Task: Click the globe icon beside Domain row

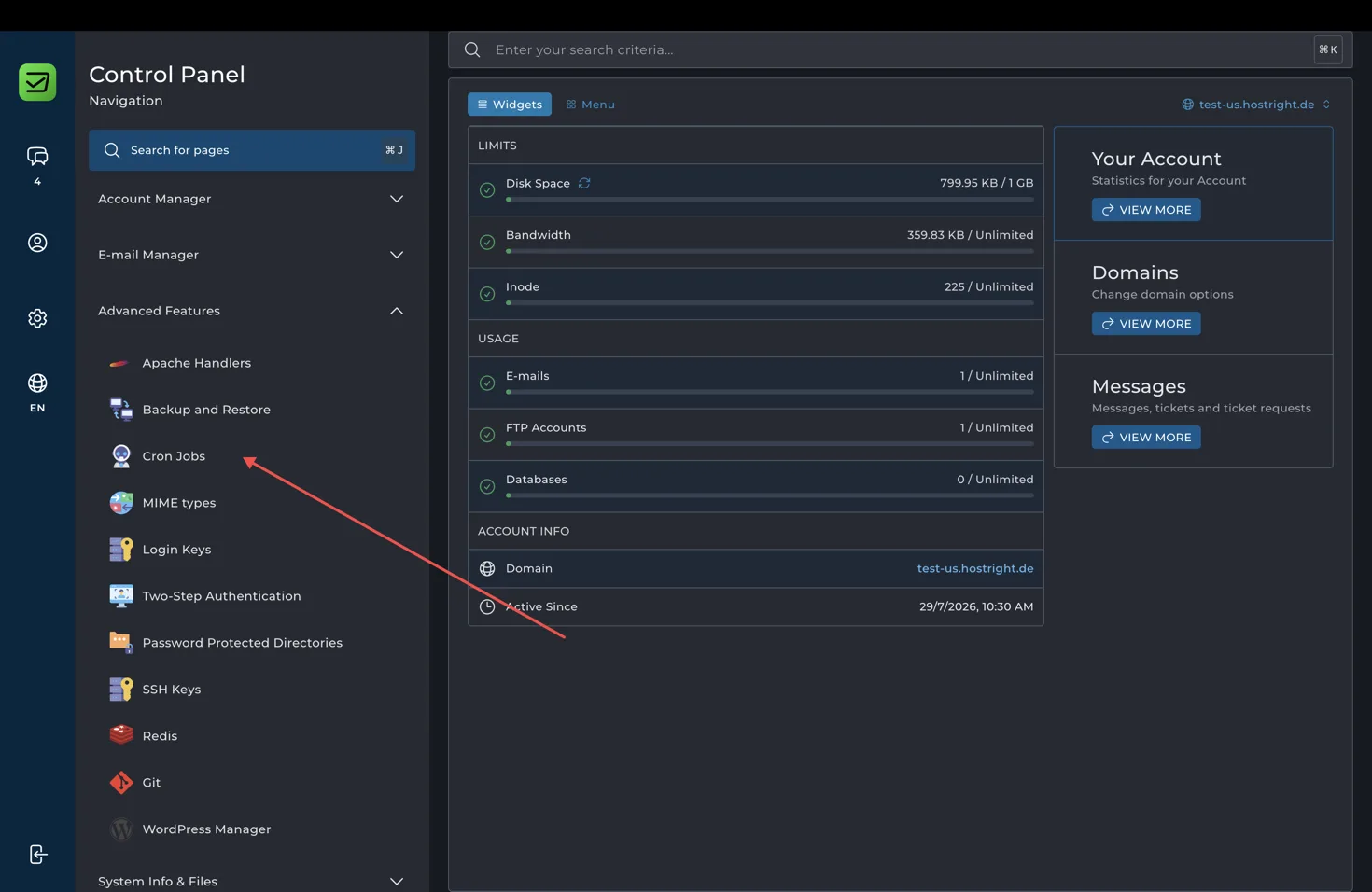Action: pyautogui.click(x=487, y=568)
